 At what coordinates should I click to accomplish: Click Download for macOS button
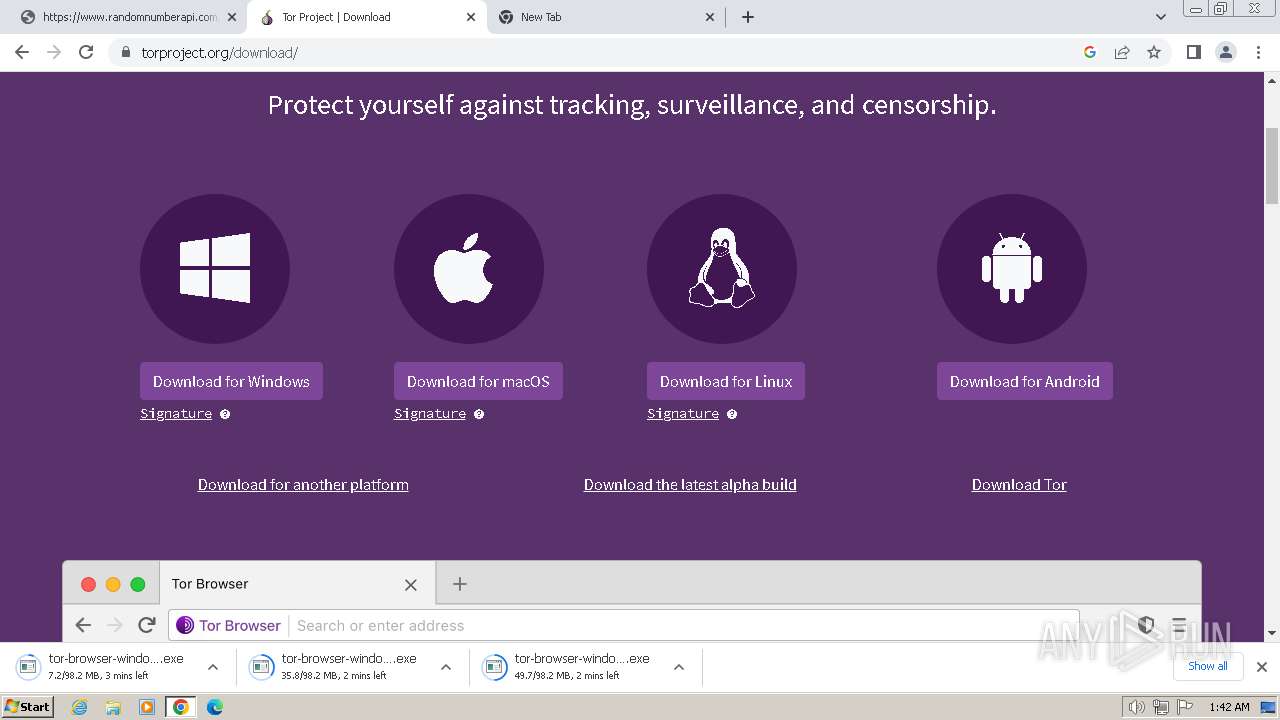(x=478, y=381)
